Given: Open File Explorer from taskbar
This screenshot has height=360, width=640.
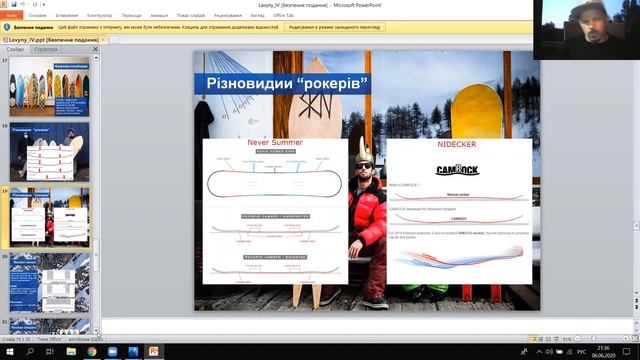Looking at the screenshot, I should (71, 351).
